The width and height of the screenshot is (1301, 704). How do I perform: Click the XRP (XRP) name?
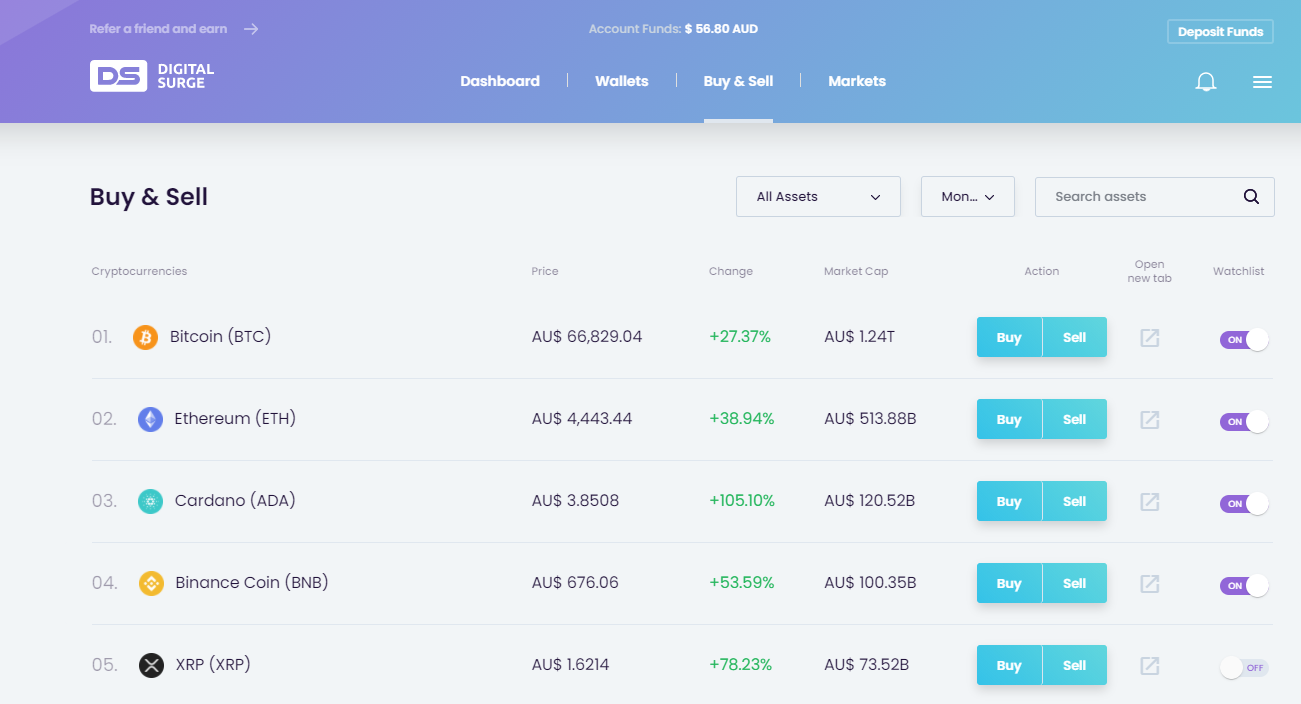[213, 664]
